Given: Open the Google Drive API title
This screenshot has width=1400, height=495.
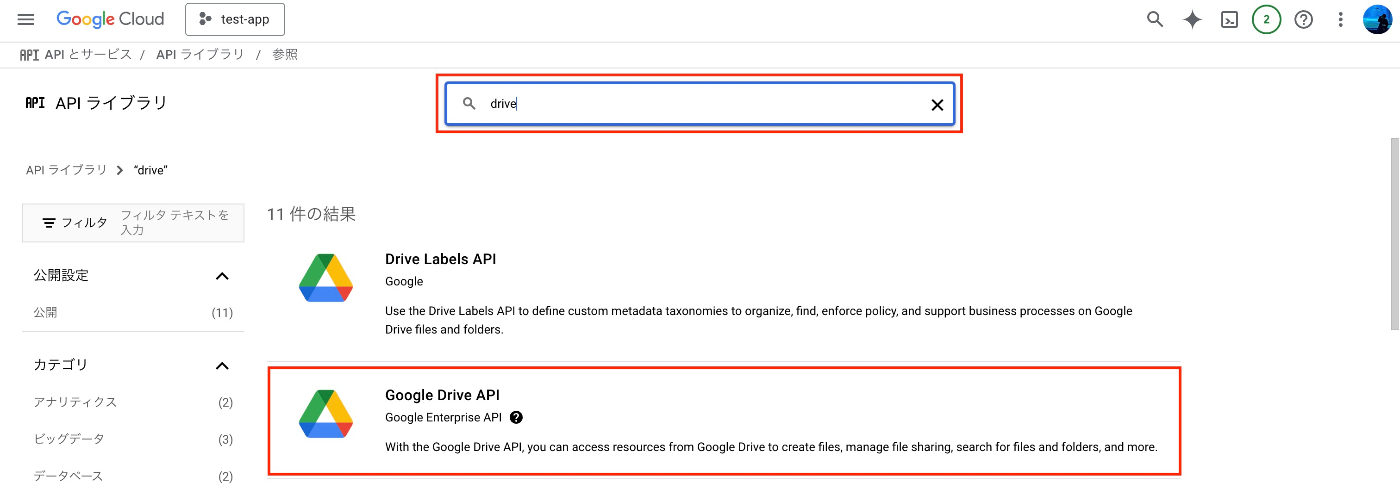Looking at the screenshot, I should pyautogui.click(x=442, y=395).
